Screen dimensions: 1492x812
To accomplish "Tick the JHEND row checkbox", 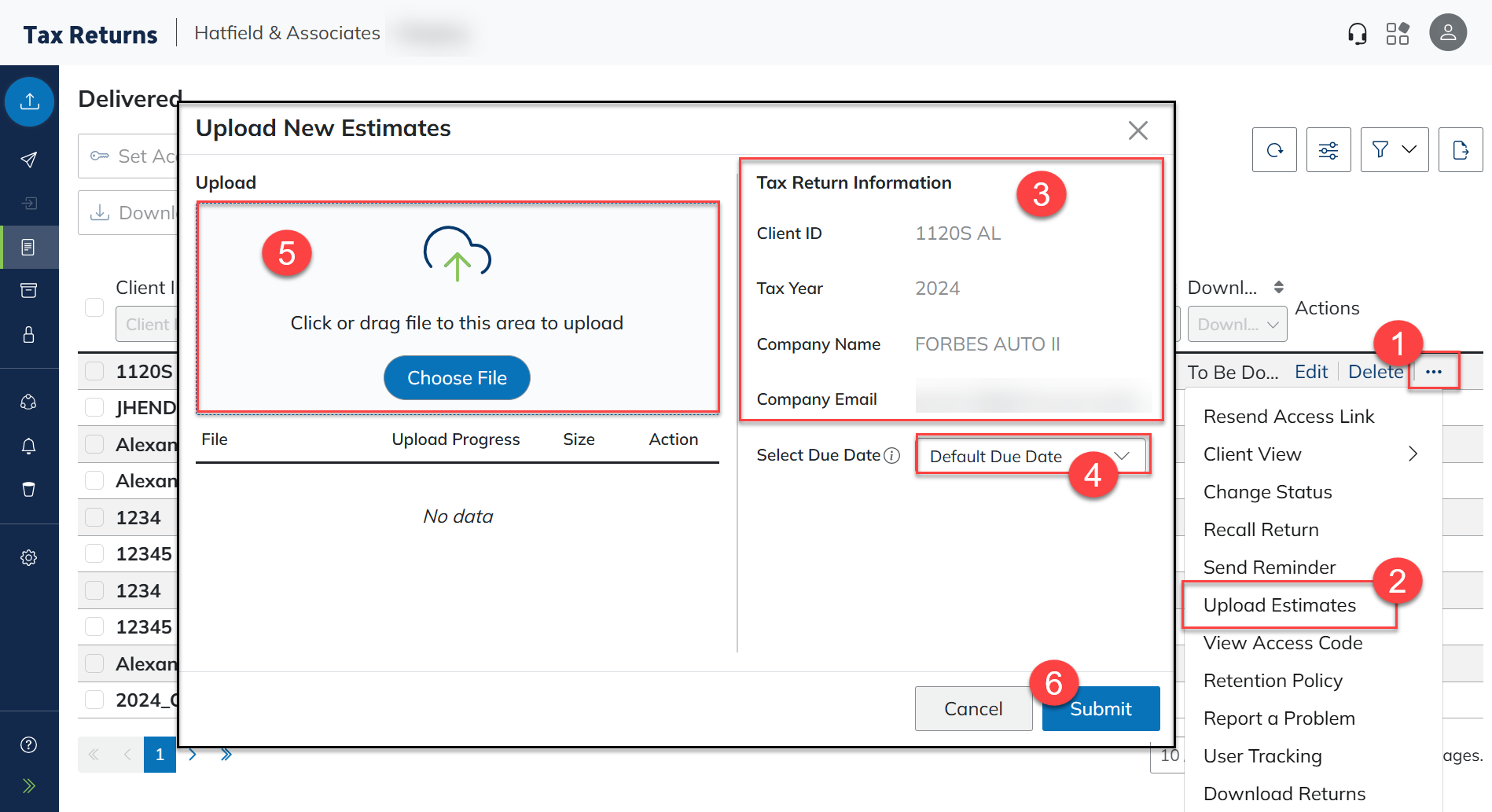I will pos(94,407).
